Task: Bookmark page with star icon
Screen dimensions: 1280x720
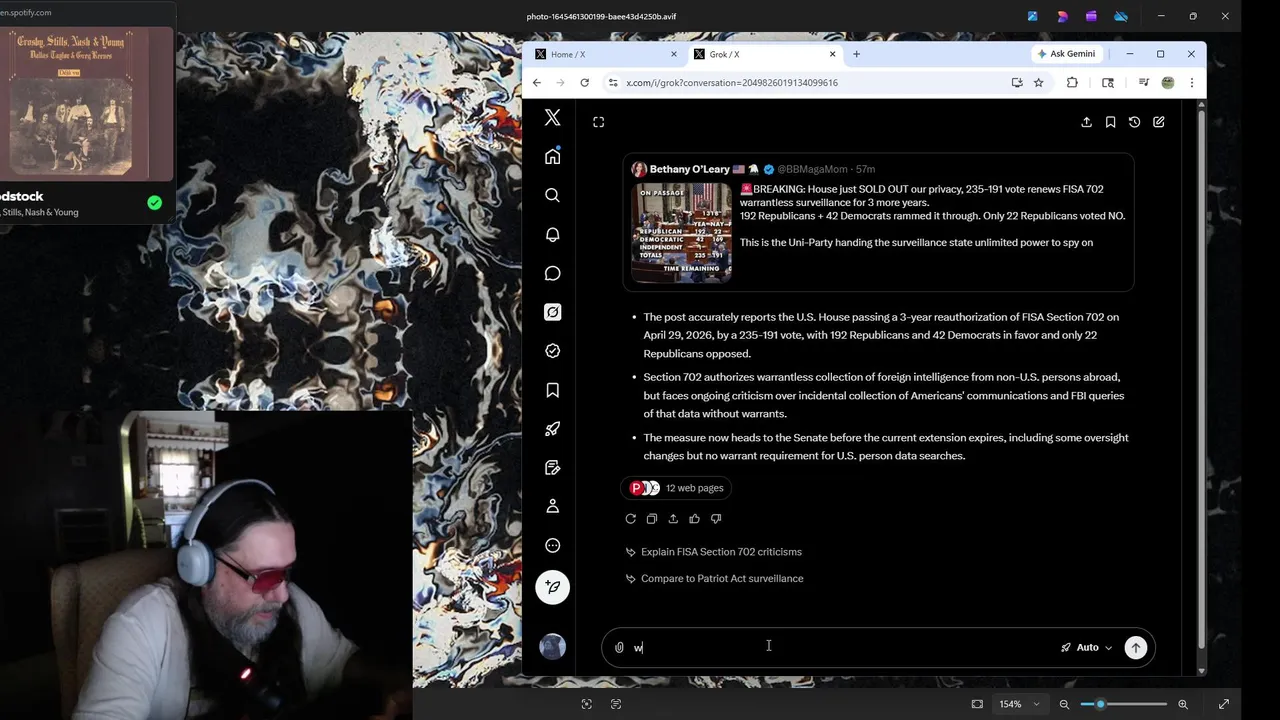Action: 1038,83
